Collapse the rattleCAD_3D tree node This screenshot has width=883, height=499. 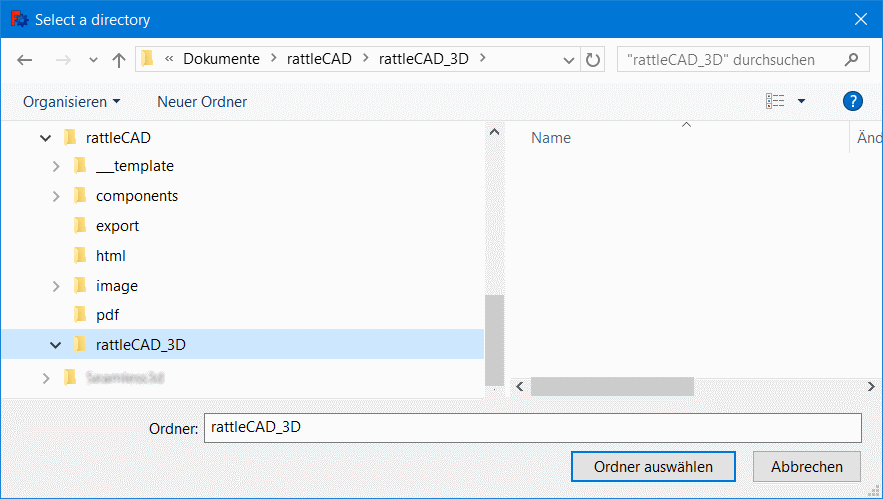pos(55,345)
